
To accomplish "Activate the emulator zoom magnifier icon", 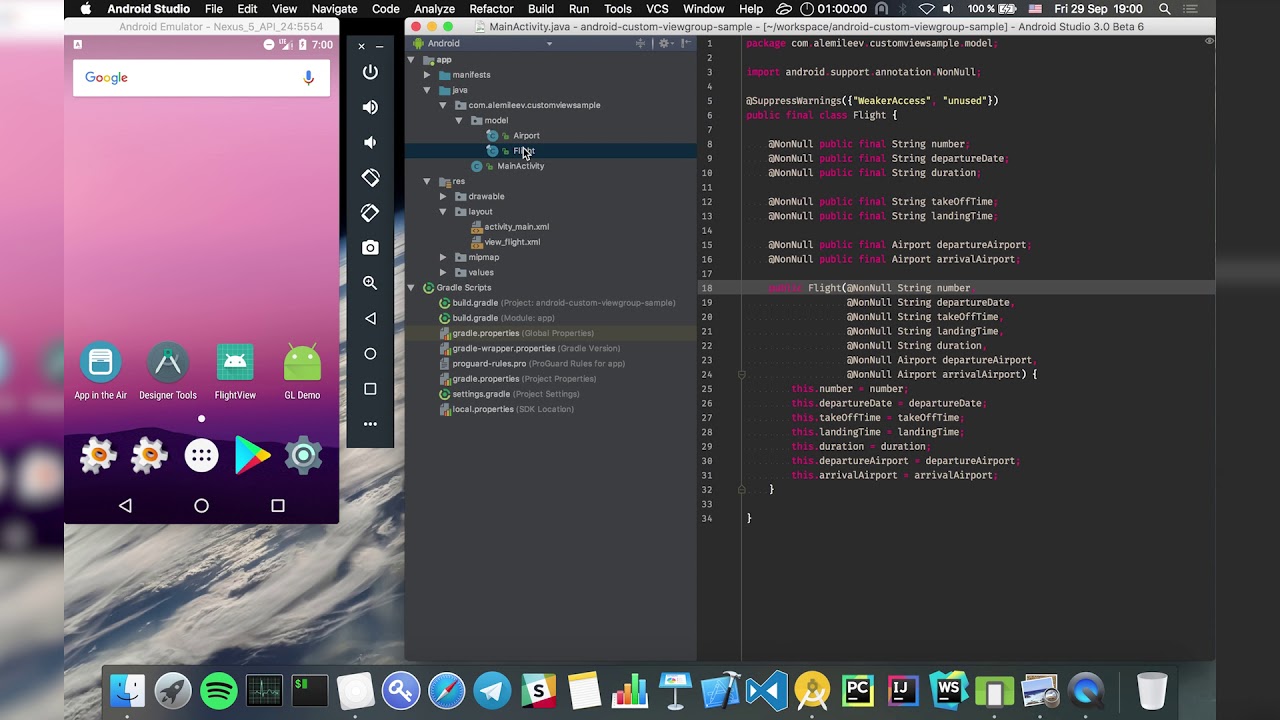I will pos(370,283).
